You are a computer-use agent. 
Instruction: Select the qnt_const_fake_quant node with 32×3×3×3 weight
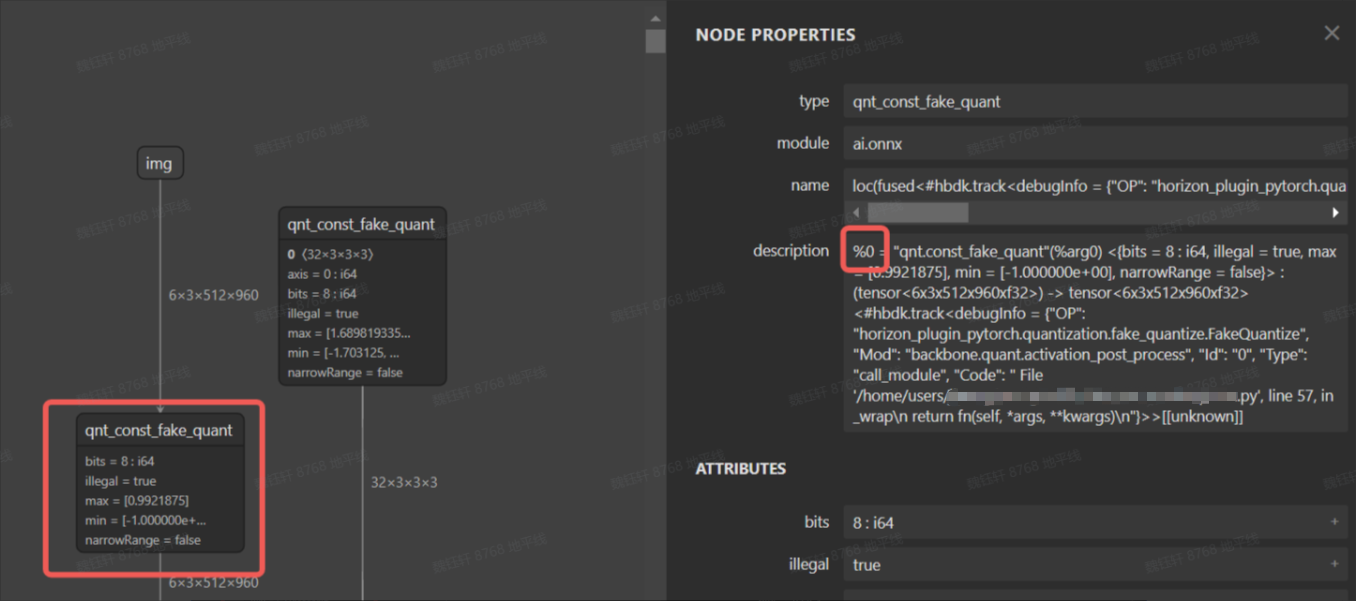click(x=361, y=225)
